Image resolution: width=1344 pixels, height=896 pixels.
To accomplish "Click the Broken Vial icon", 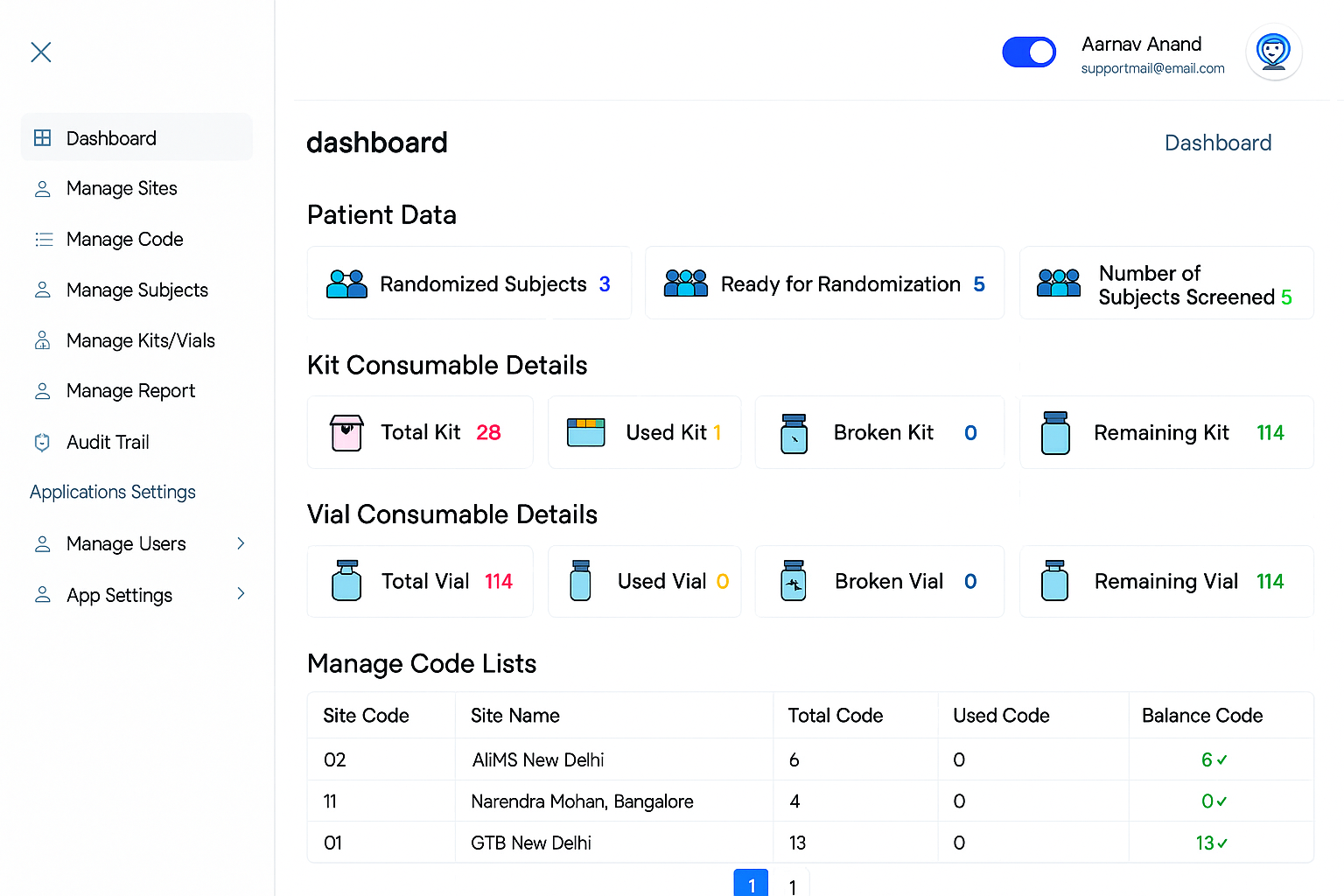I will coord(794,581).
